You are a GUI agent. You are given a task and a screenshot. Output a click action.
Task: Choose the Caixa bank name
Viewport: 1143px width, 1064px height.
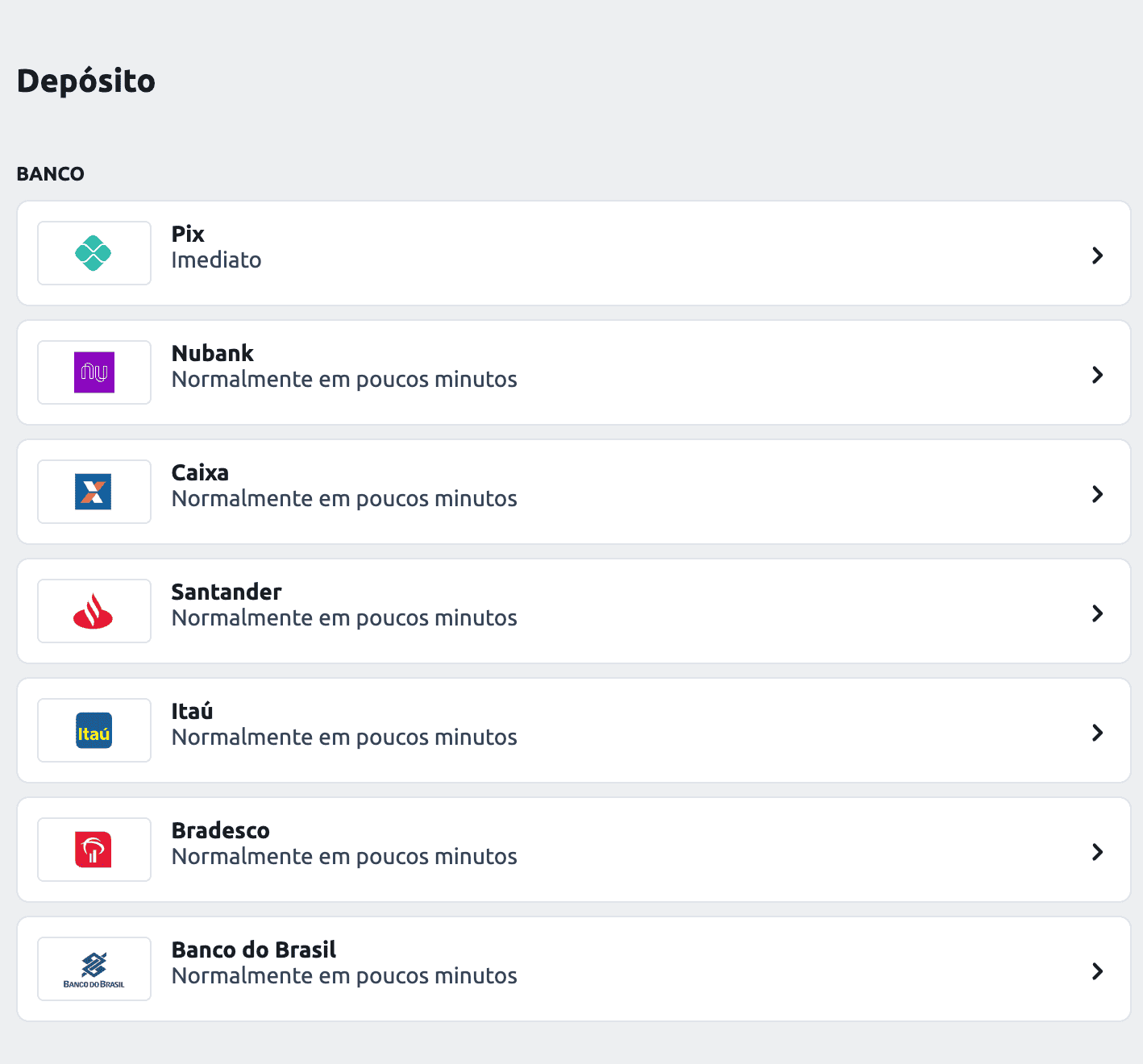click(200, 472)
